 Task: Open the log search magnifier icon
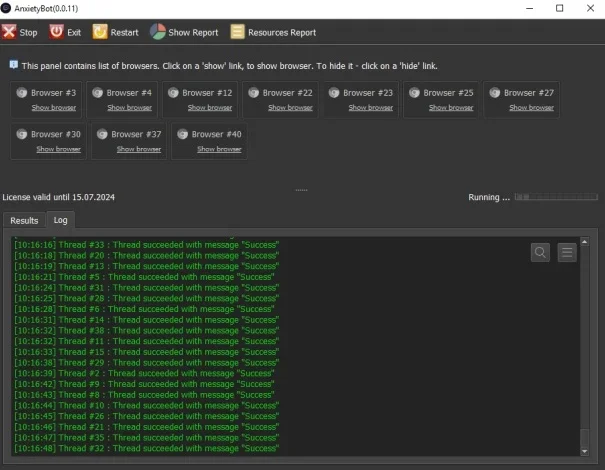pos(540,253)
